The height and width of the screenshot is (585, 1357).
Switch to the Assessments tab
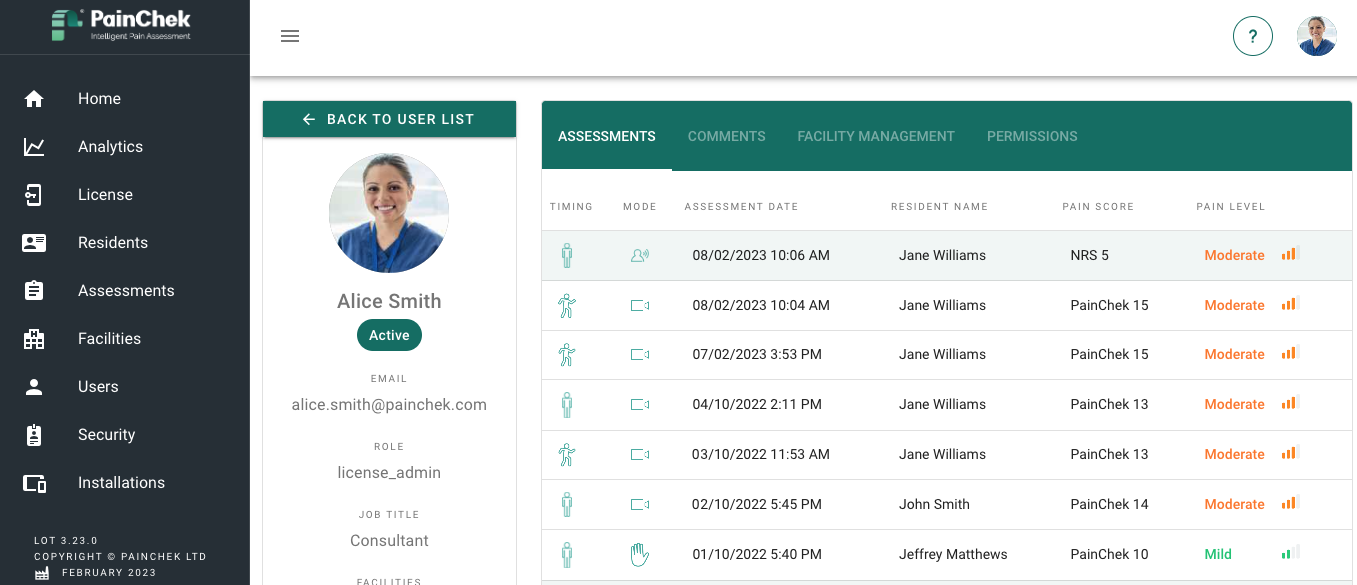(607, 136)
